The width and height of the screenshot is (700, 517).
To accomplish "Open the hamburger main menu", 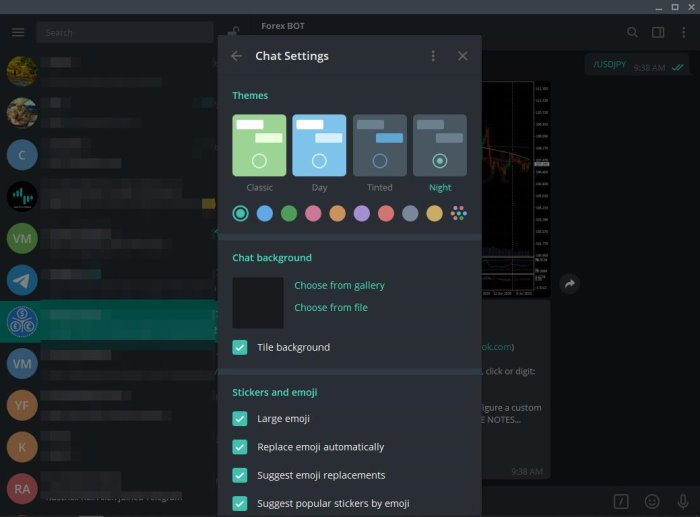I will point(18,32).
